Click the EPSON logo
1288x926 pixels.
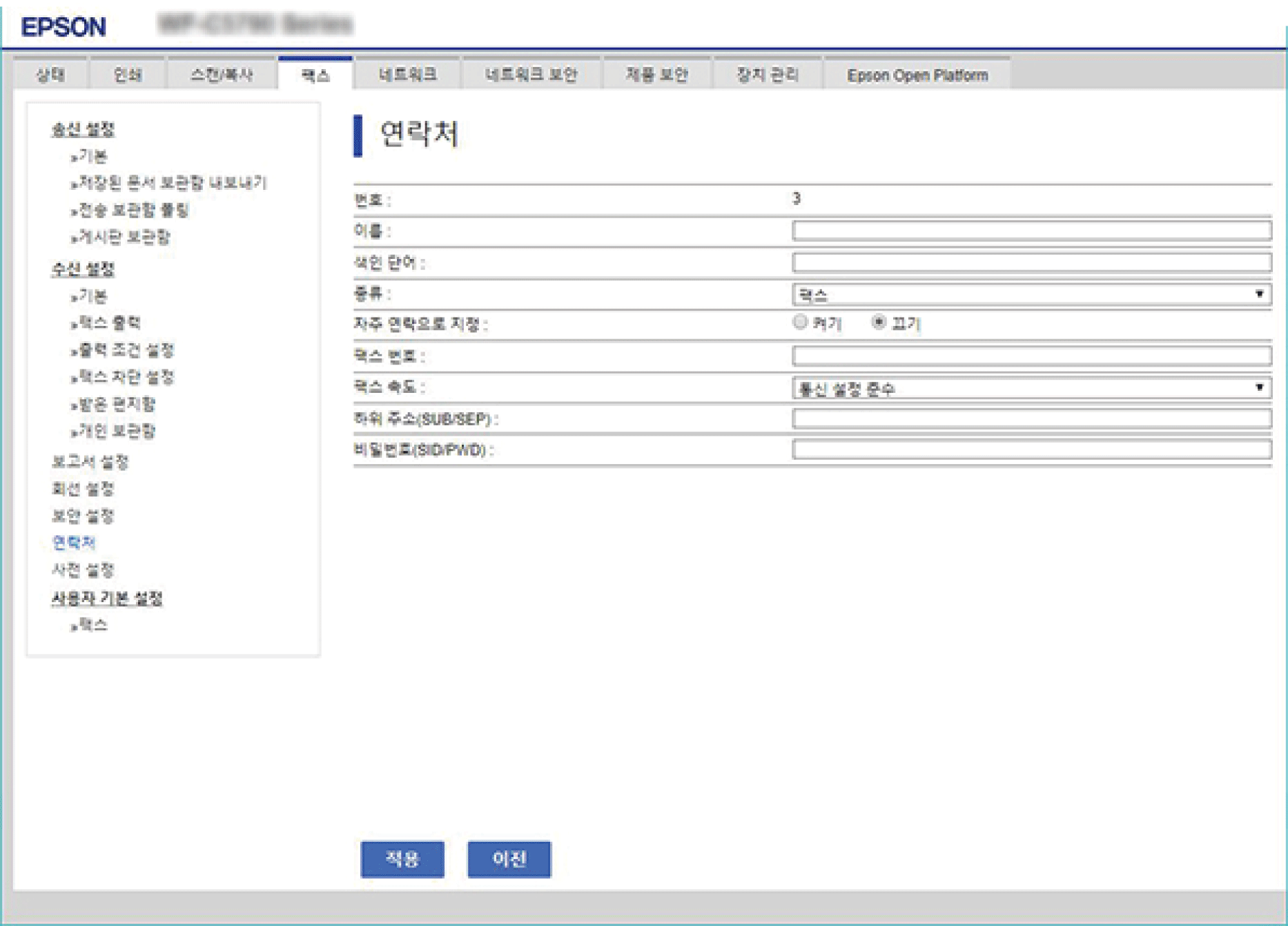pyautogui.click(x=64, y=27)
